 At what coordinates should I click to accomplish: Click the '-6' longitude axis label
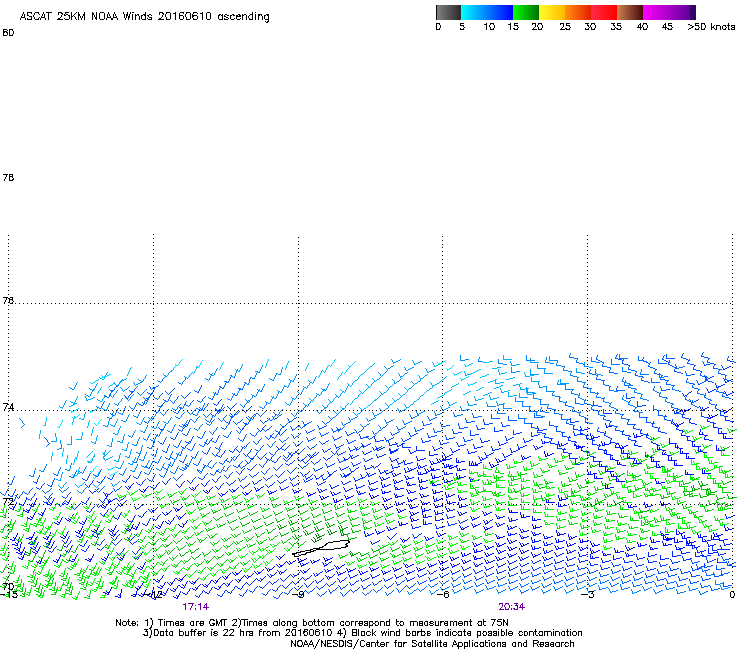(x=443, y=595)
